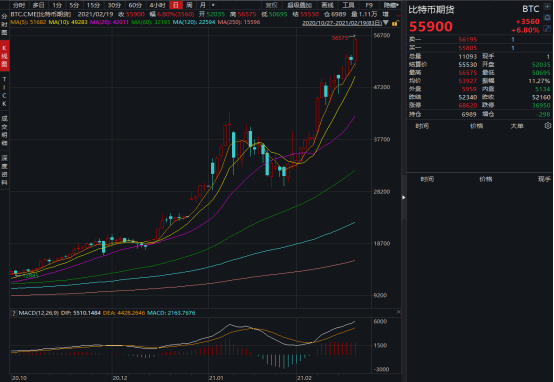
Task: Click the DEA: 4428.2646 value
Action: pyautogui.click(x=124, y=313)
